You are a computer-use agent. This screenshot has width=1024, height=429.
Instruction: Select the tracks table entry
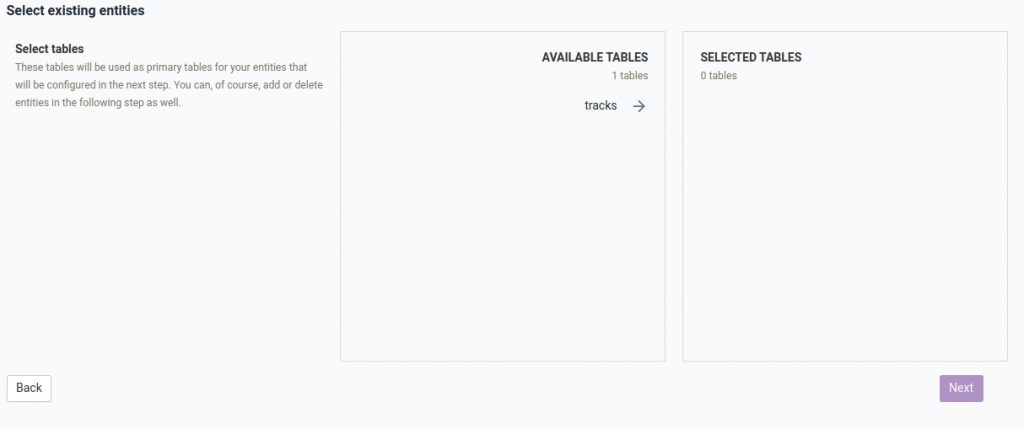coord(601,106)
